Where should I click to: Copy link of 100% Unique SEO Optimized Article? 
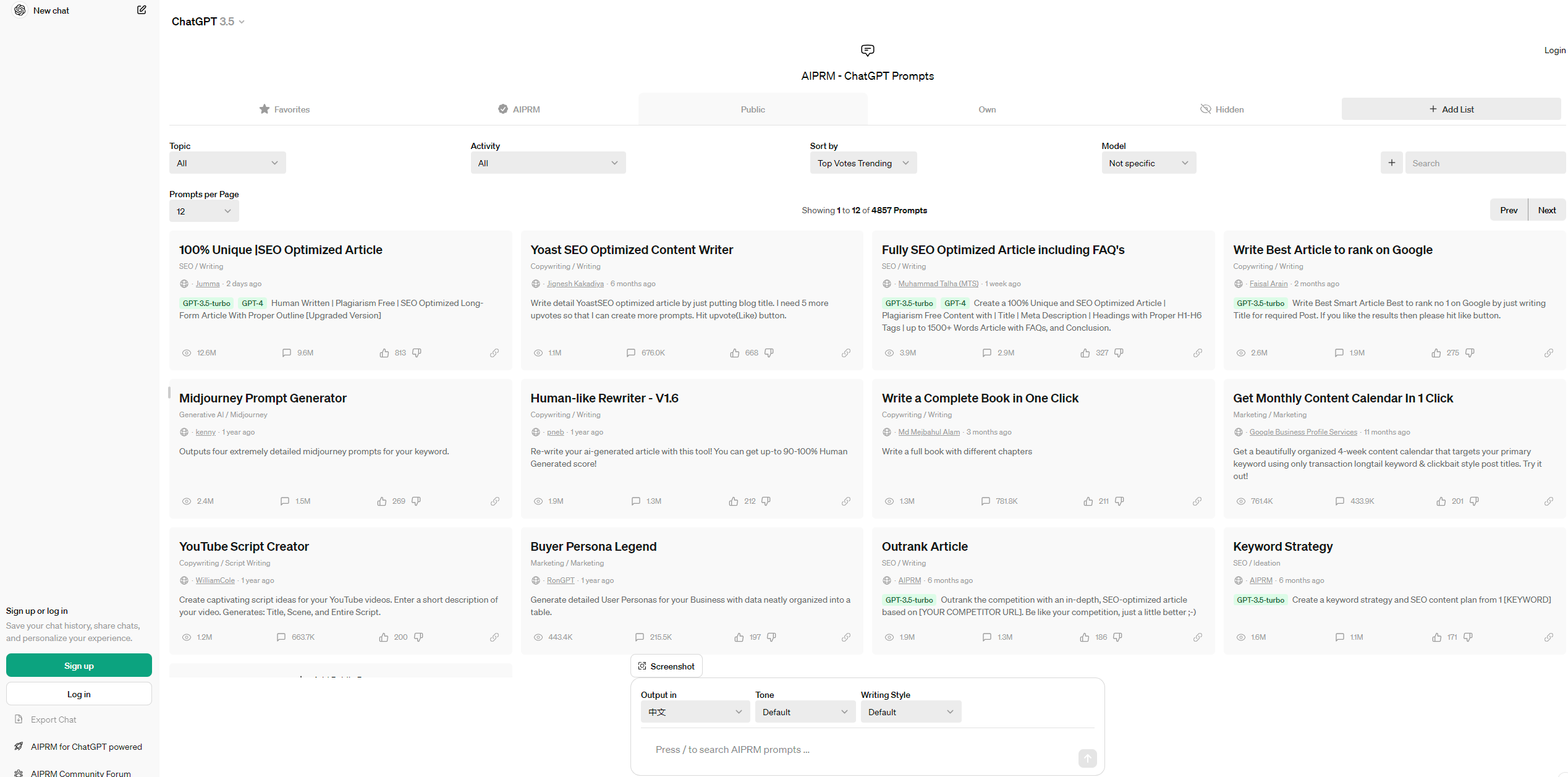point(494,353)
